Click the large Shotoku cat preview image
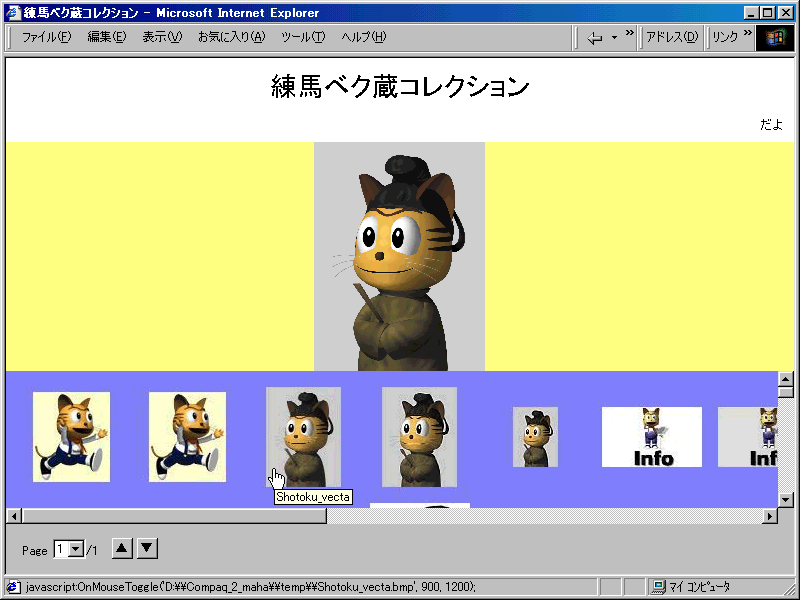 pyautogui.click(x=399, y=257)
